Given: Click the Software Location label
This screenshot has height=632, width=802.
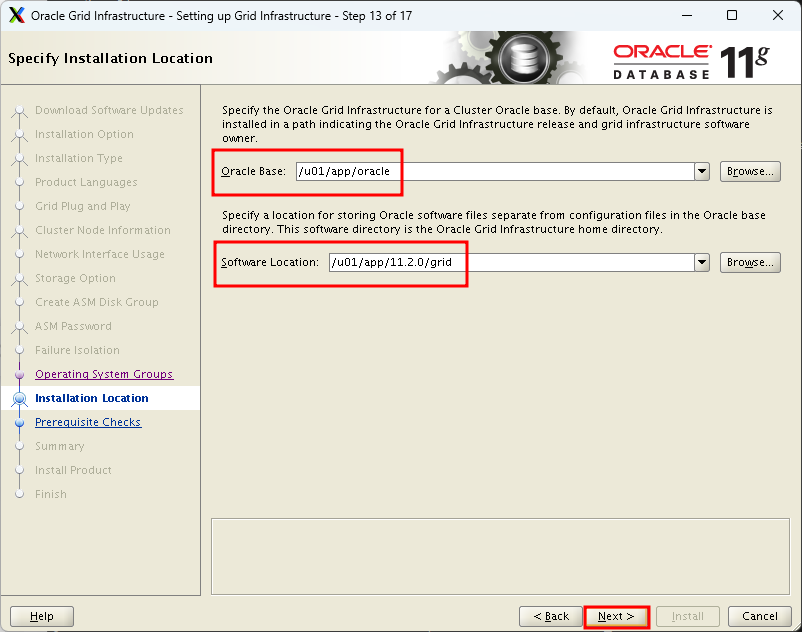Looking at the screenshot, I should coord(270,262).
